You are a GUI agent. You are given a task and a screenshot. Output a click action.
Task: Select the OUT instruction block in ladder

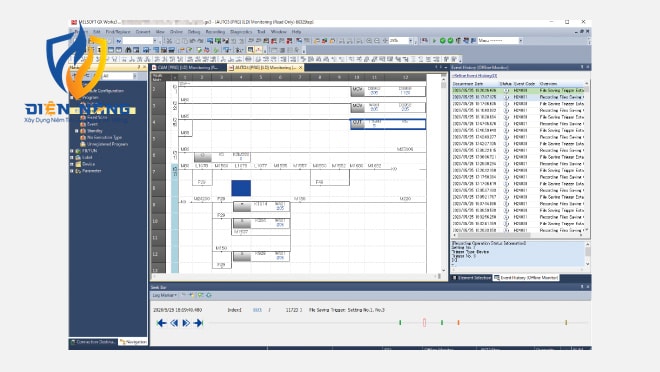[x=388, y=123]
